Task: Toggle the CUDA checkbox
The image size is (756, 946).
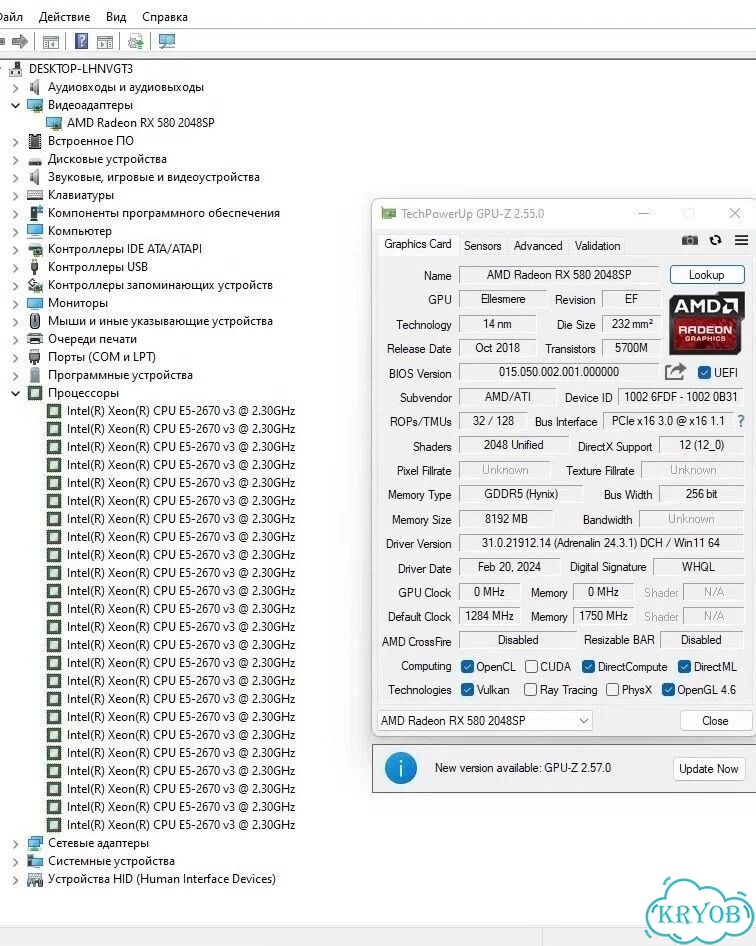Action: (531, 667)
